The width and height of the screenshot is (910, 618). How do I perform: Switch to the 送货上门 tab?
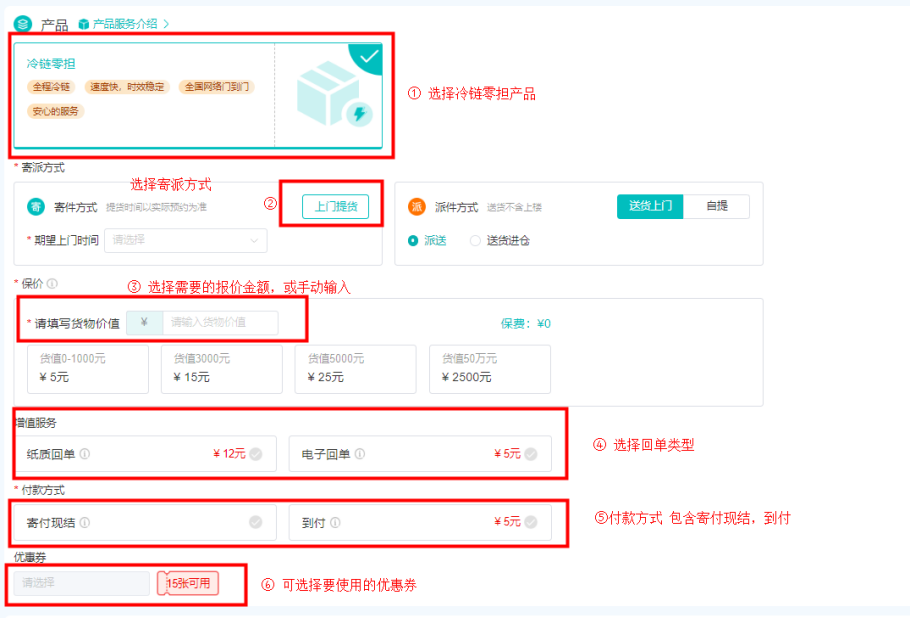pos(650,207)
